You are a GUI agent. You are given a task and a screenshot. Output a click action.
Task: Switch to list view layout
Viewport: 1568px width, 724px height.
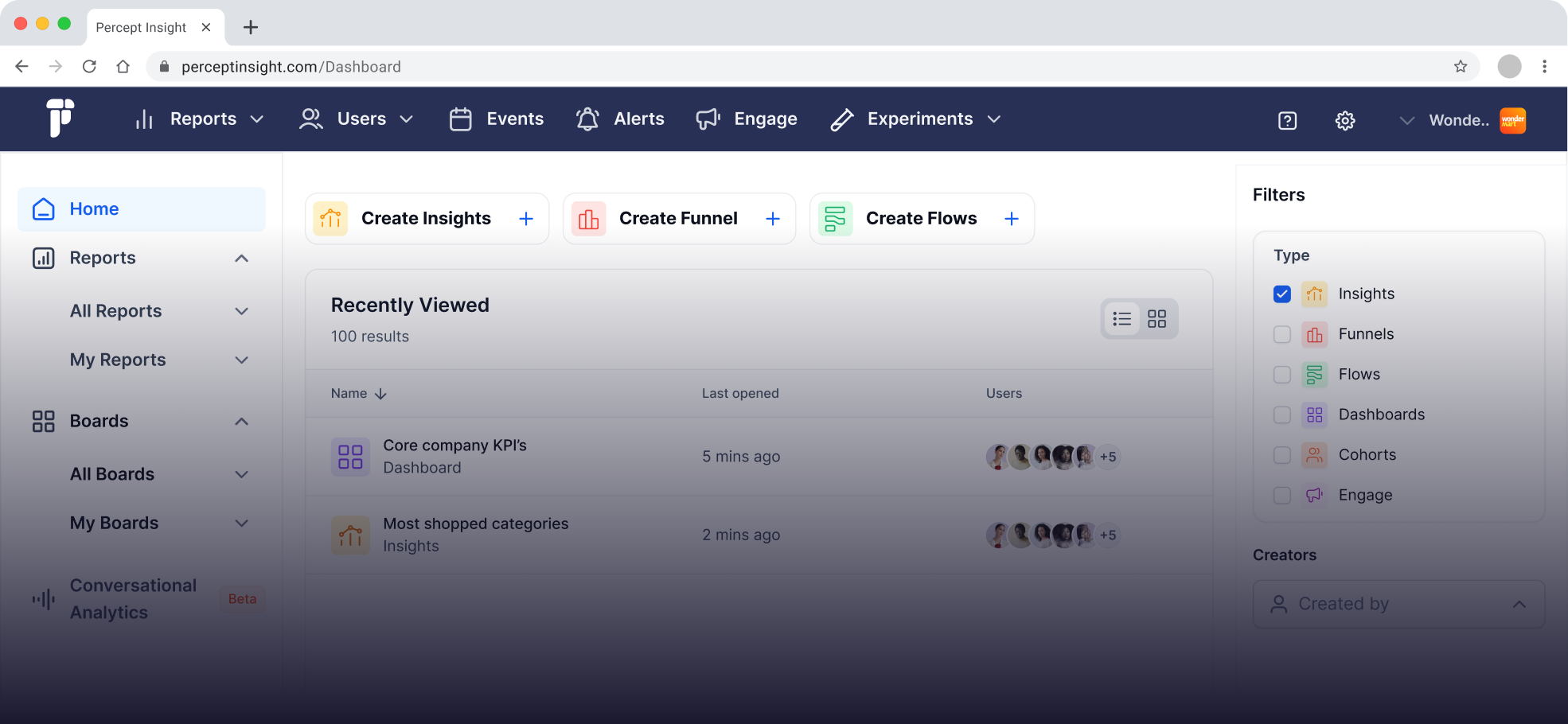pos(1122,319)
